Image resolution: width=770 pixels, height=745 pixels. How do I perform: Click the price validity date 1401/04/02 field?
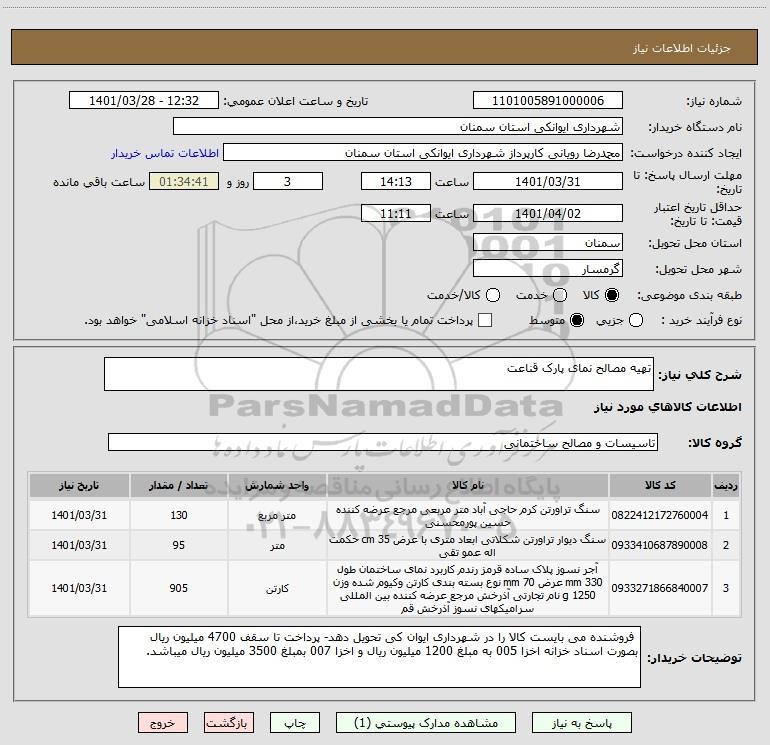click(548, 213)
